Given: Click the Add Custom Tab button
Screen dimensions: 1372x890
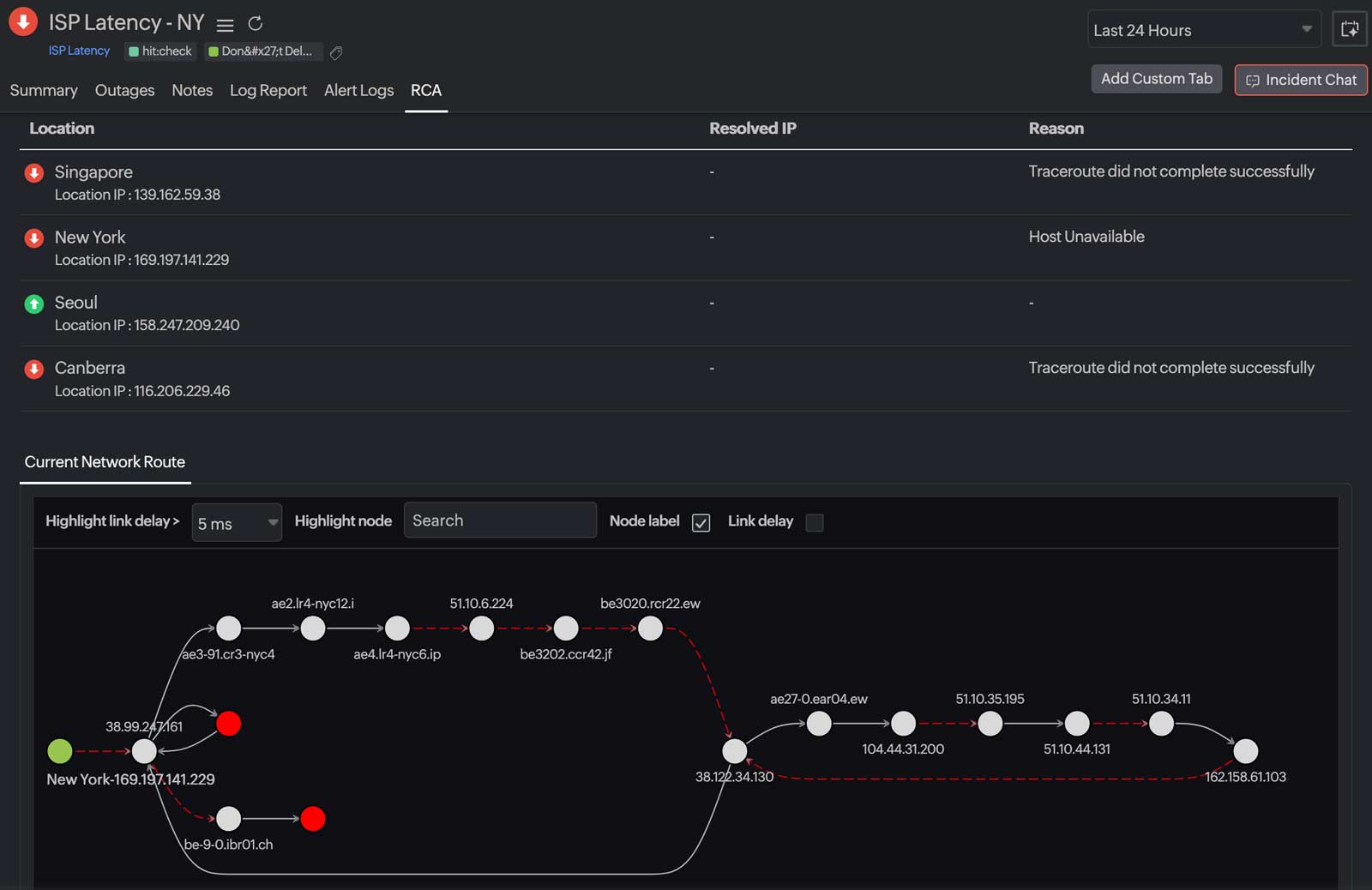Looking at the screenshot, I should pos(1156,79).
